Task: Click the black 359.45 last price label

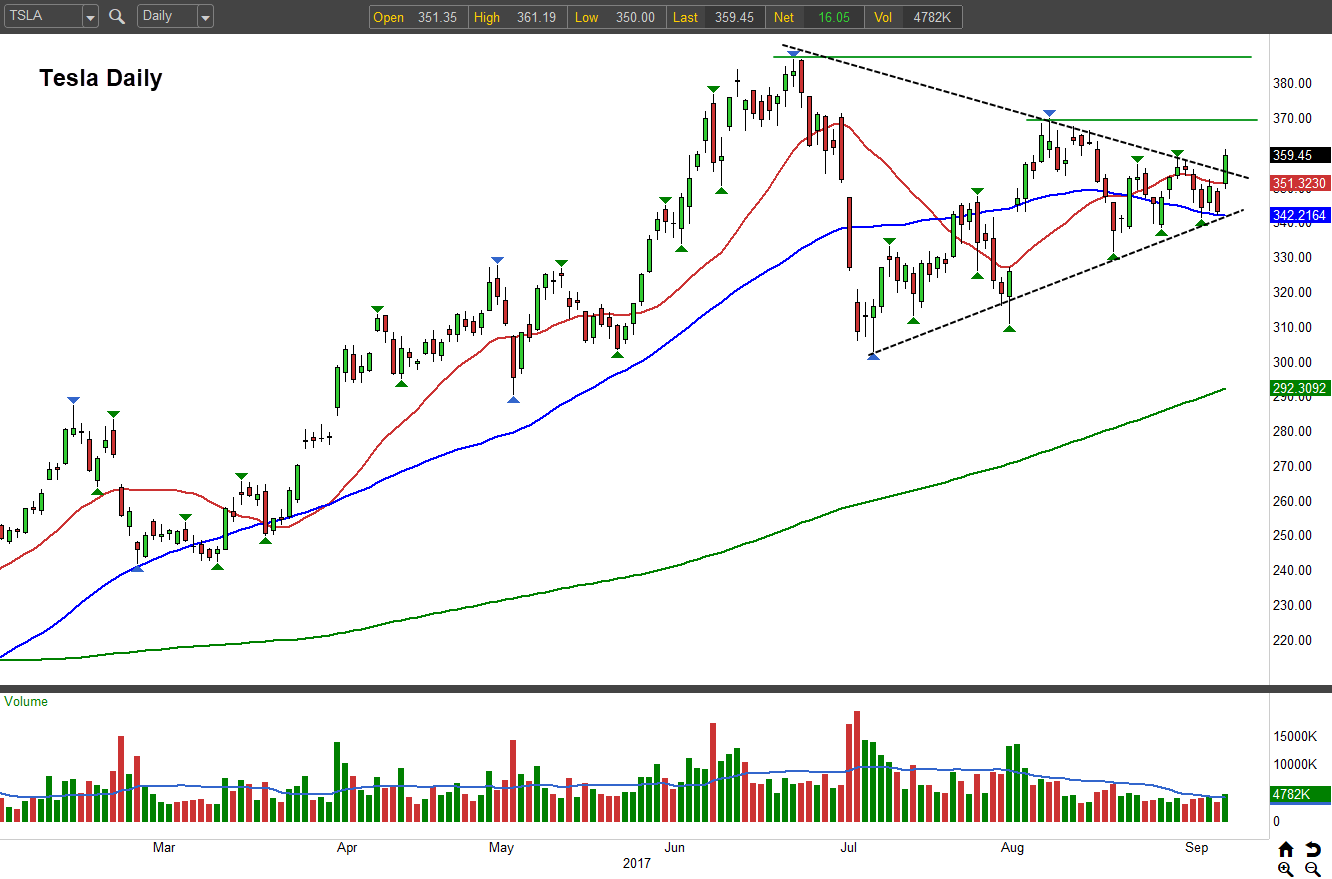Action: click(x=1300, y=155)
